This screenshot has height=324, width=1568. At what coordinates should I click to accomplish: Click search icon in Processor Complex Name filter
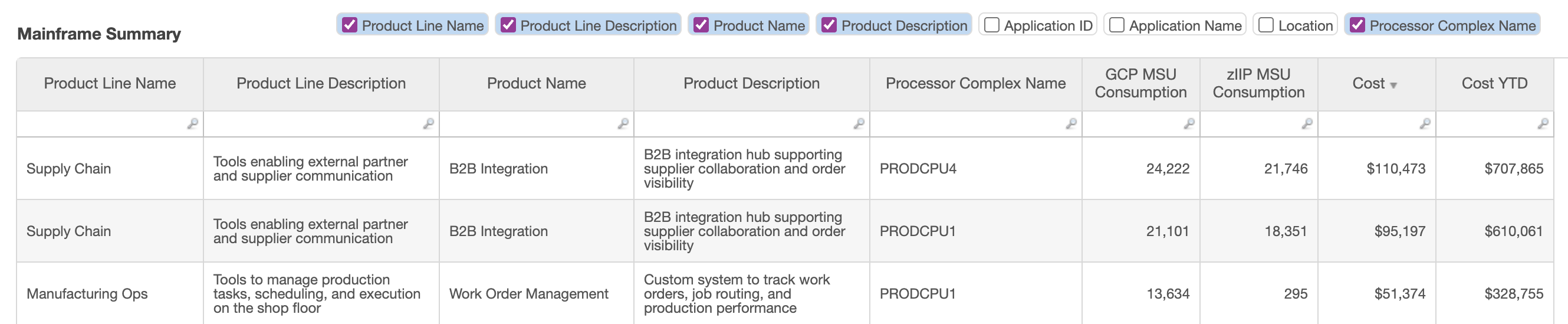click(x=1071, y=123)
